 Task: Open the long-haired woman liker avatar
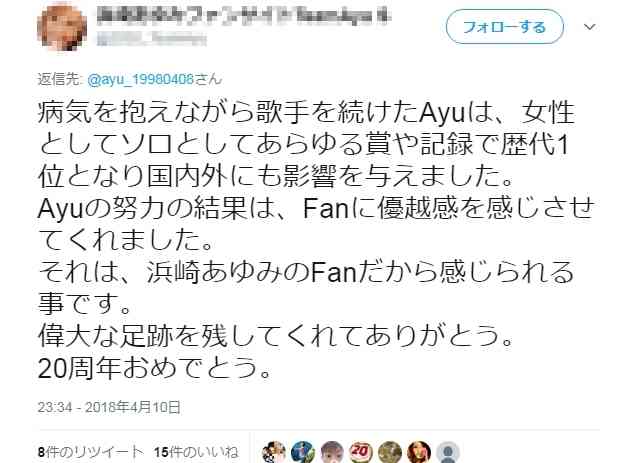419,452
